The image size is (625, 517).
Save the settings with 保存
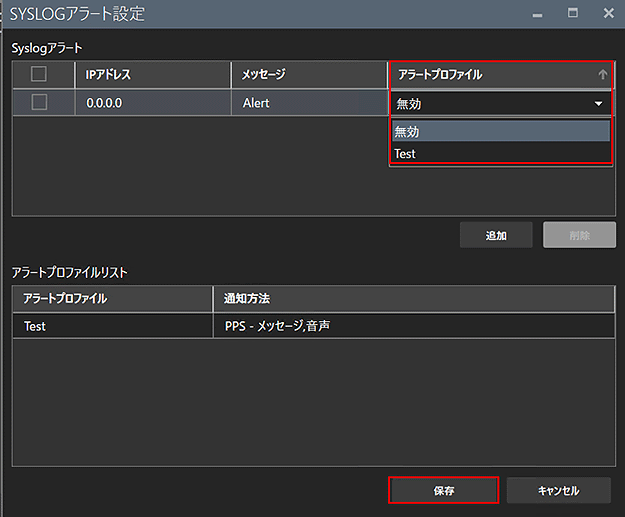coord(443,490)
